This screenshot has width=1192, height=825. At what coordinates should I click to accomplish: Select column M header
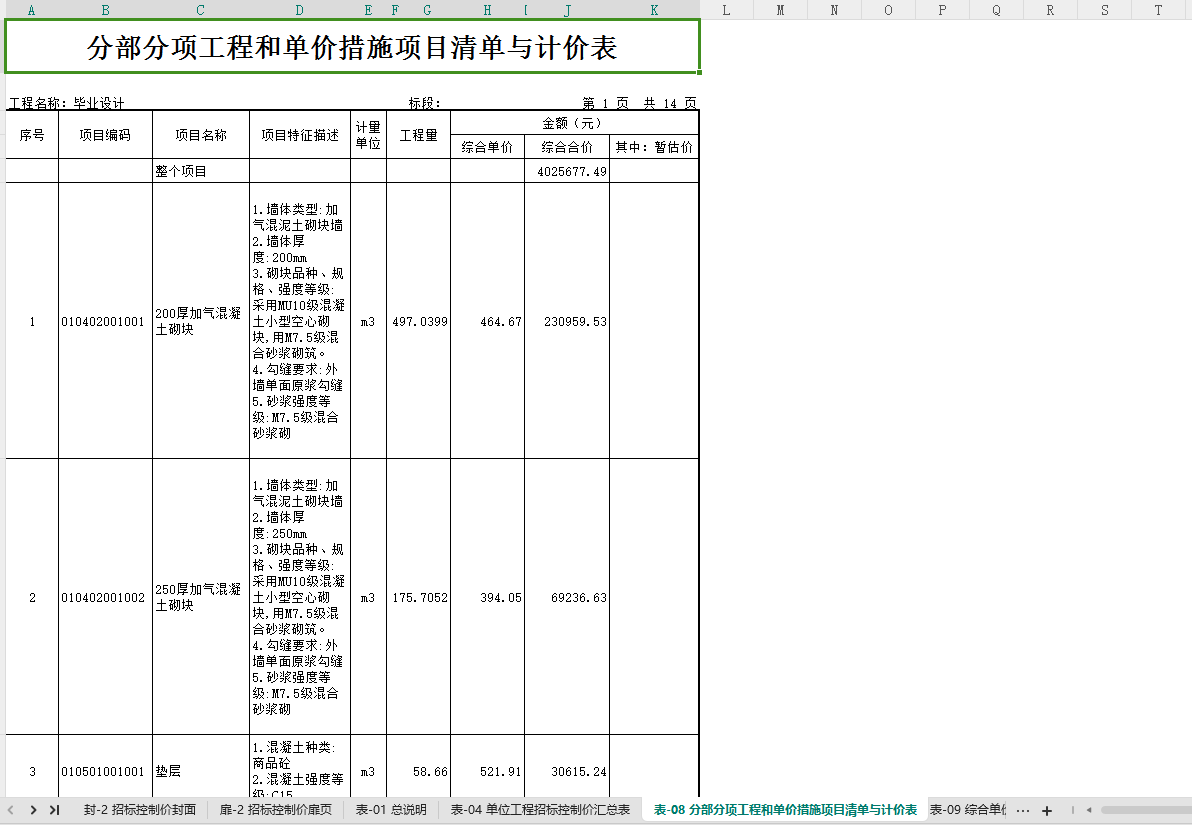(781, 10)
